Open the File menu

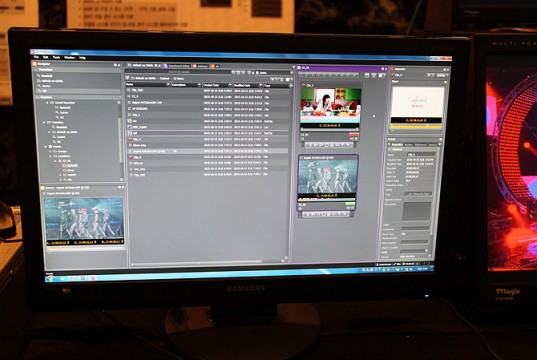point(36,57)
